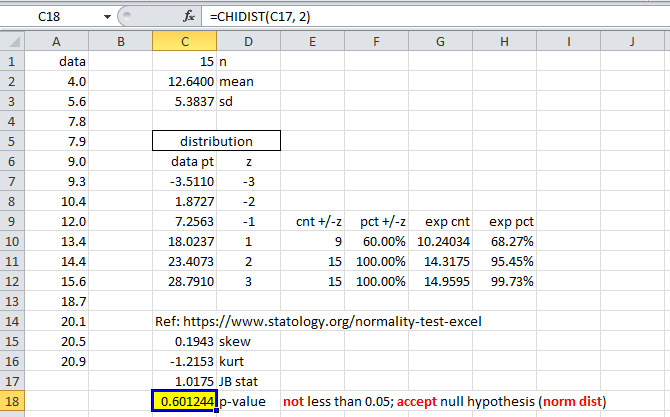Select column F header
Viewport: 670px width, 417px height.
[376, 41]
